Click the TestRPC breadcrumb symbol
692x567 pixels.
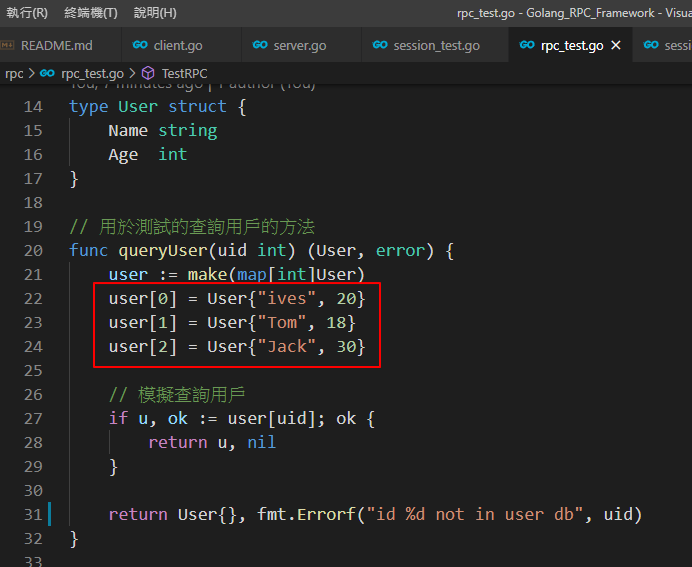[184, 73]
